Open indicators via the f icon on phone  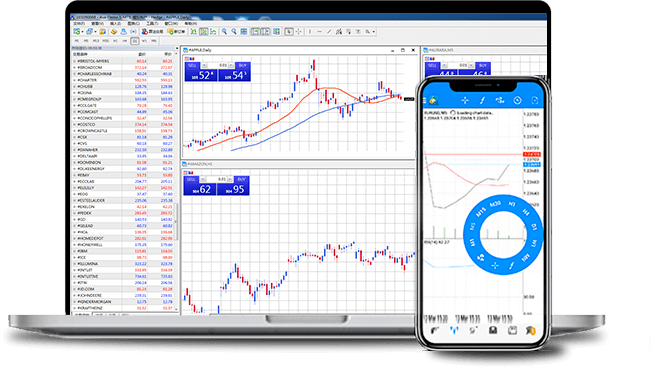pos(482,100)
